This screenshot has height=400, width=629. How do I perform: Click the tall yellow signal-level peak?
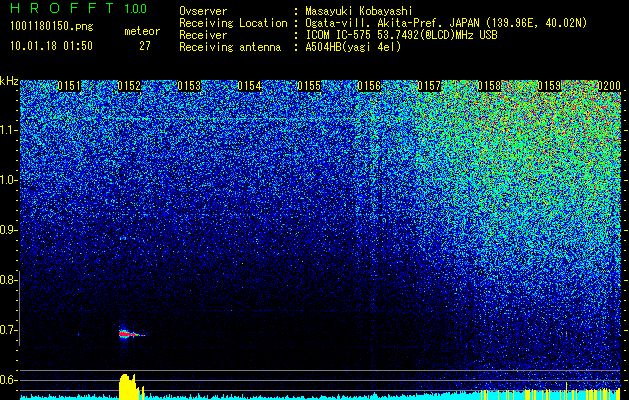(x=128, y=386)
